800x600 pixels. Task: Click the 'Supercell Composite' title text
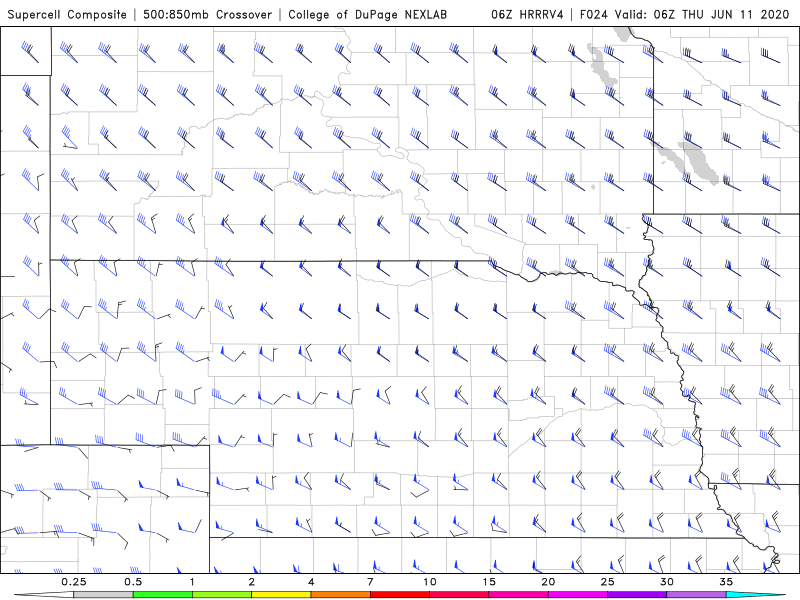pyautogui.click(x=67, y=14)
